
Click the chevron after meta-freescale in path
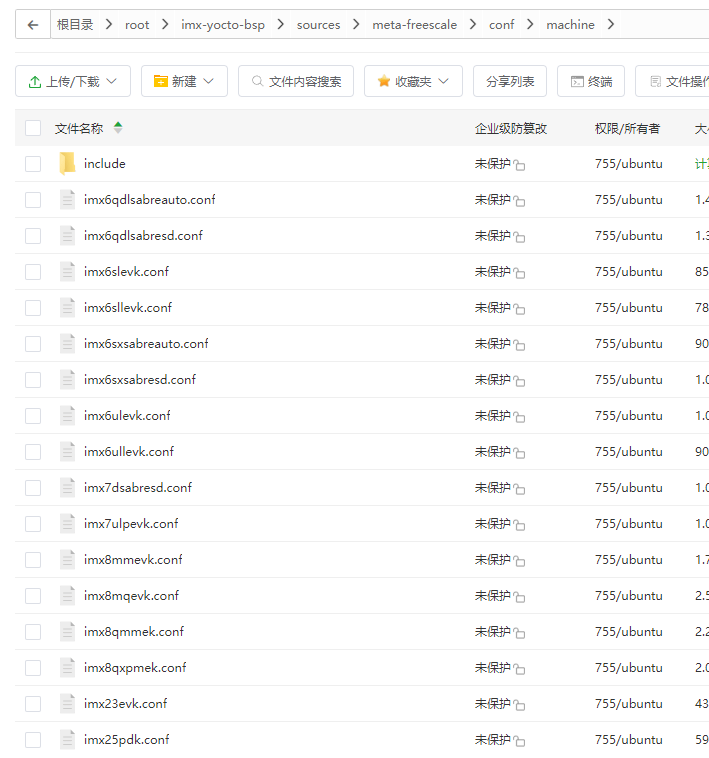point(473,24)
